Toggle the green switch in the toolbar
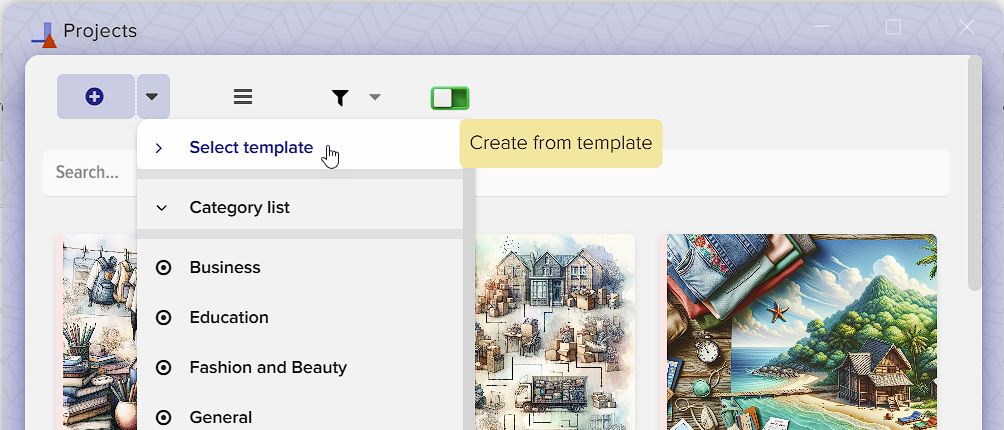 pyautogui.click(x=450, y=98)
